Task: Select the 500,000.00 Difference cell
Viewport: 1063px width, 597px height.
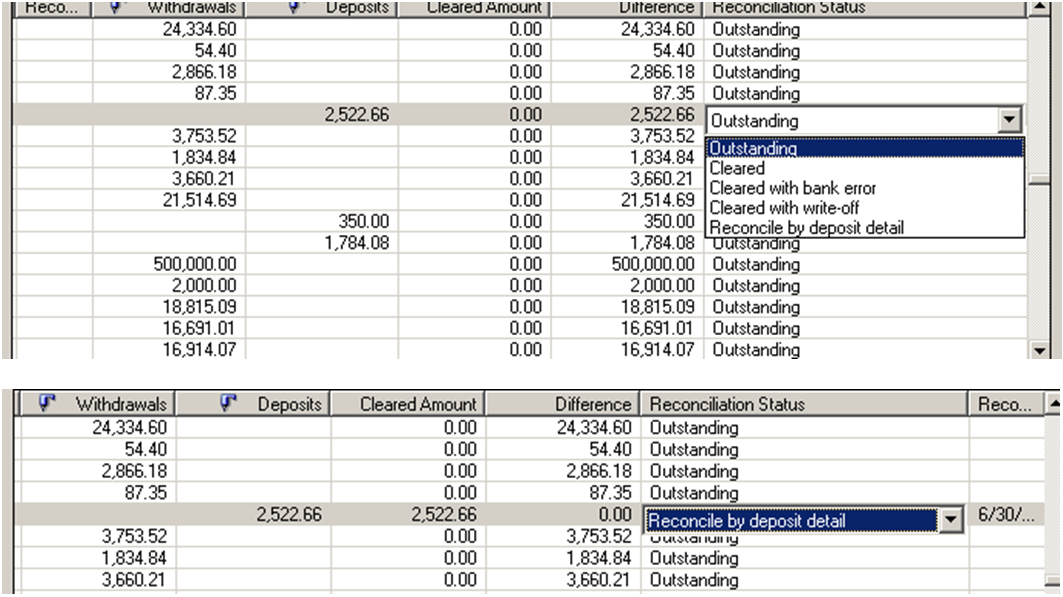Action: 628,264
